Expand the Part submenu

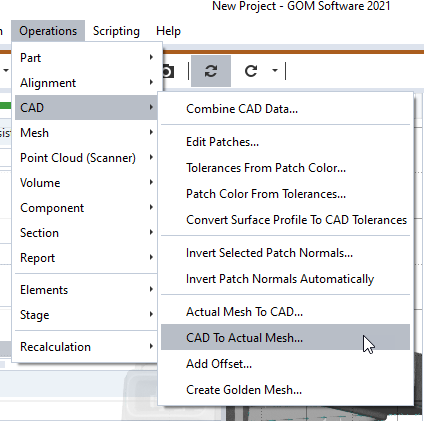tap(86, 58)
